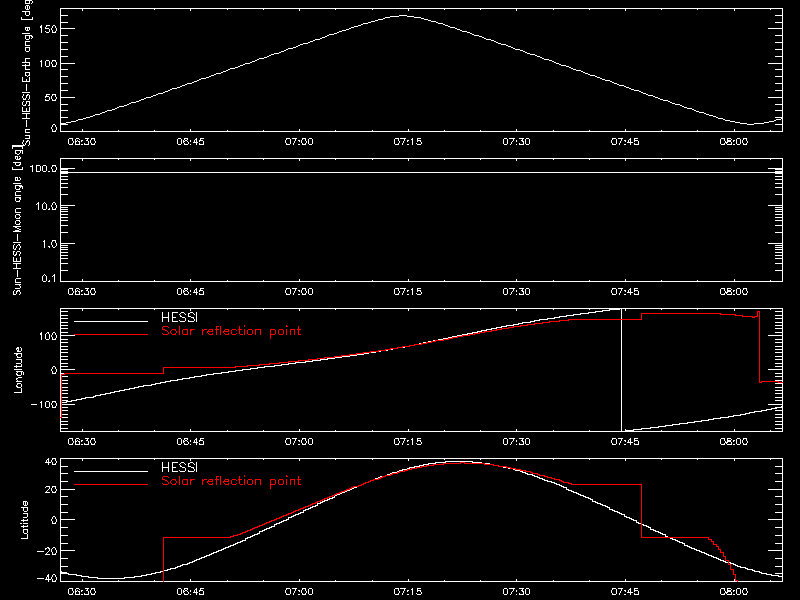Image resolution: width=800 pixels, height=600 pixels.
Task: Click 07:00 time label of Moon angle plot
Action: click(x=299, y=291)
